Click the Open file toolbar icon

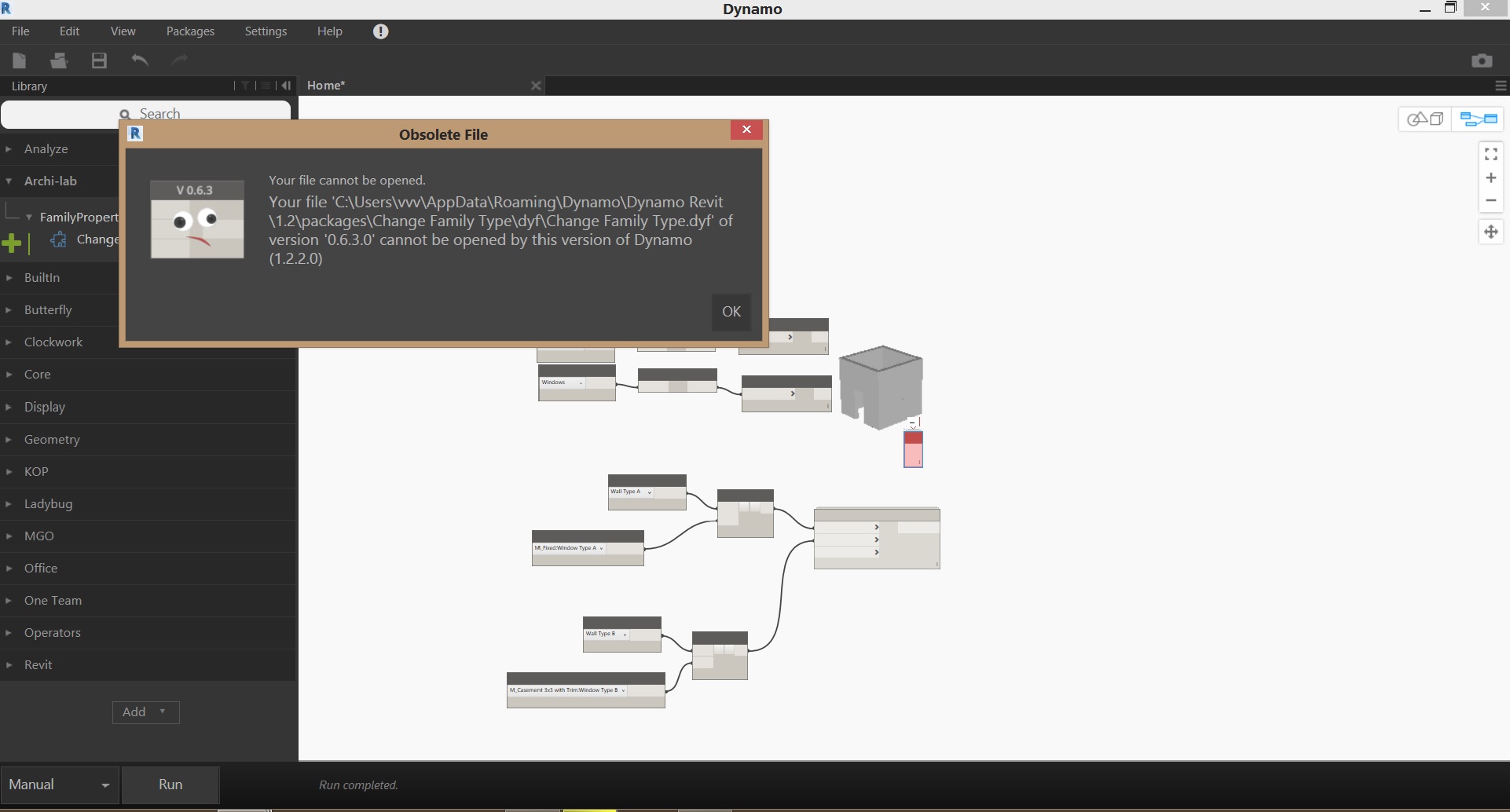click(59, 60)
